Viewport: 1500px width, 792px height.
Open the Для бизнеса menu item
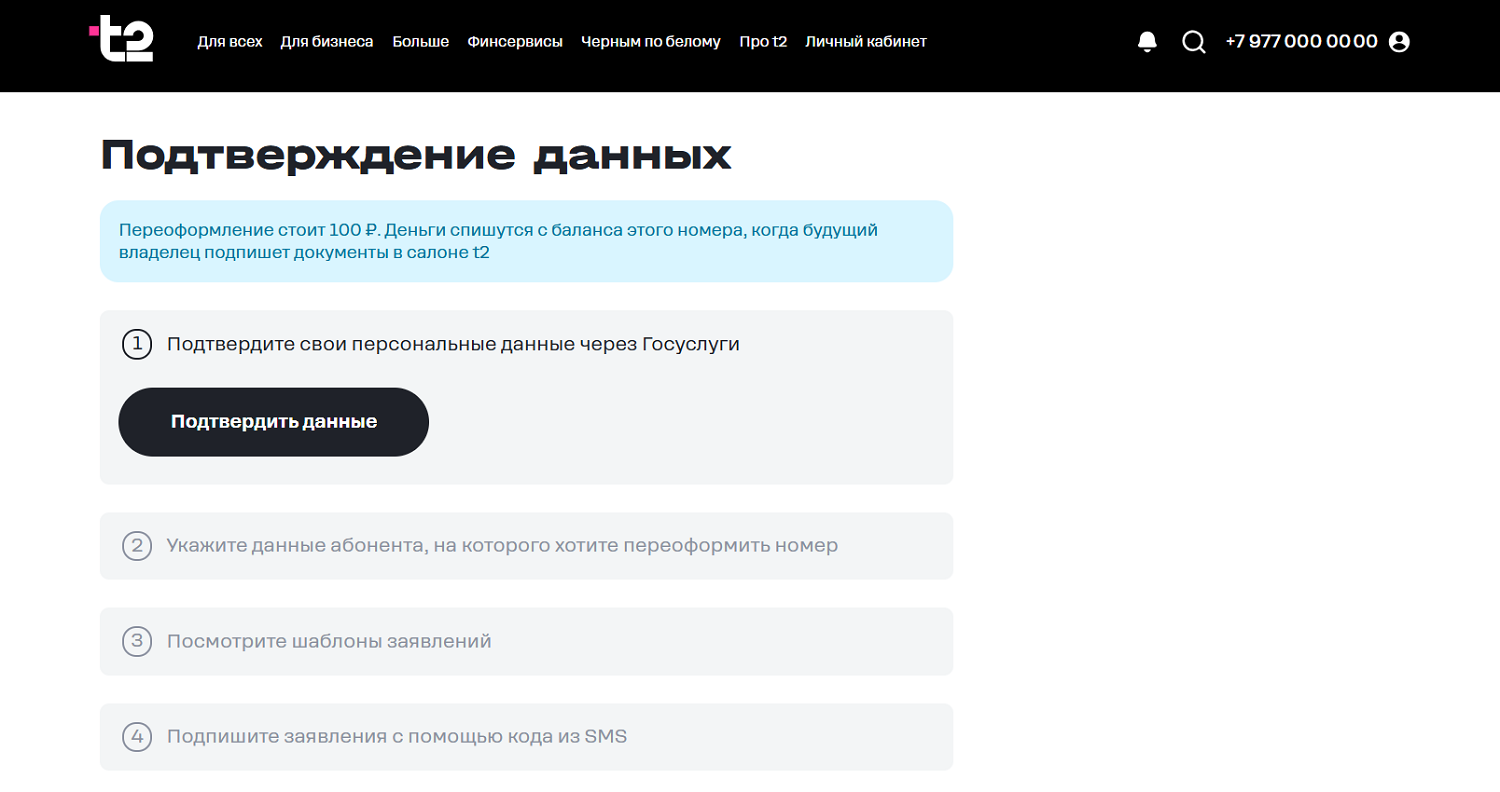[327, 42]
